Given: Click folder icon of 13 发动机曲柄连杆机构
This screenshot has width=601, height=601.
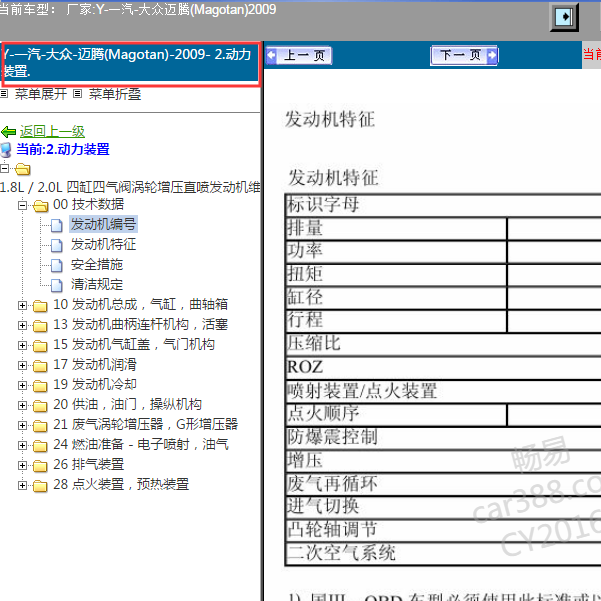Looking at the screenshot, I should (x=40, y=326).
